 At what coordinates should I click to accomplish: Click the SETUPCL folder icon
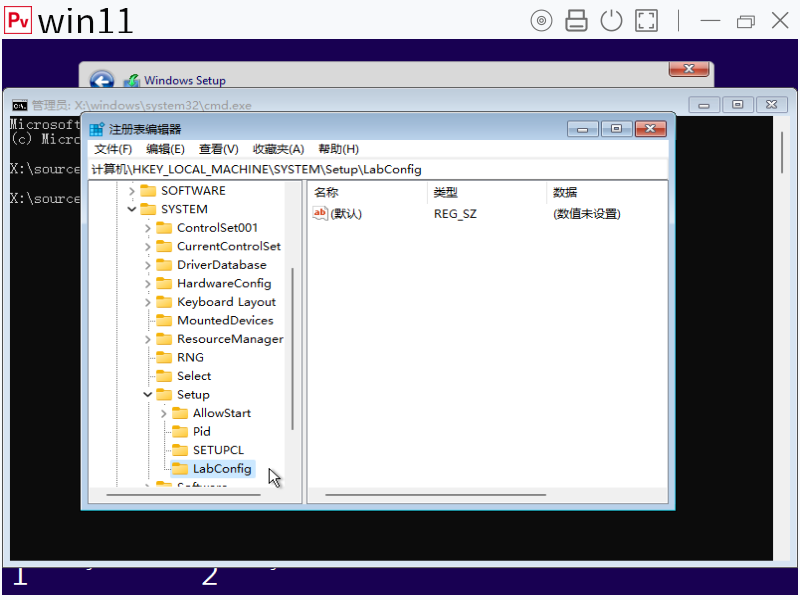coord(180,450)
